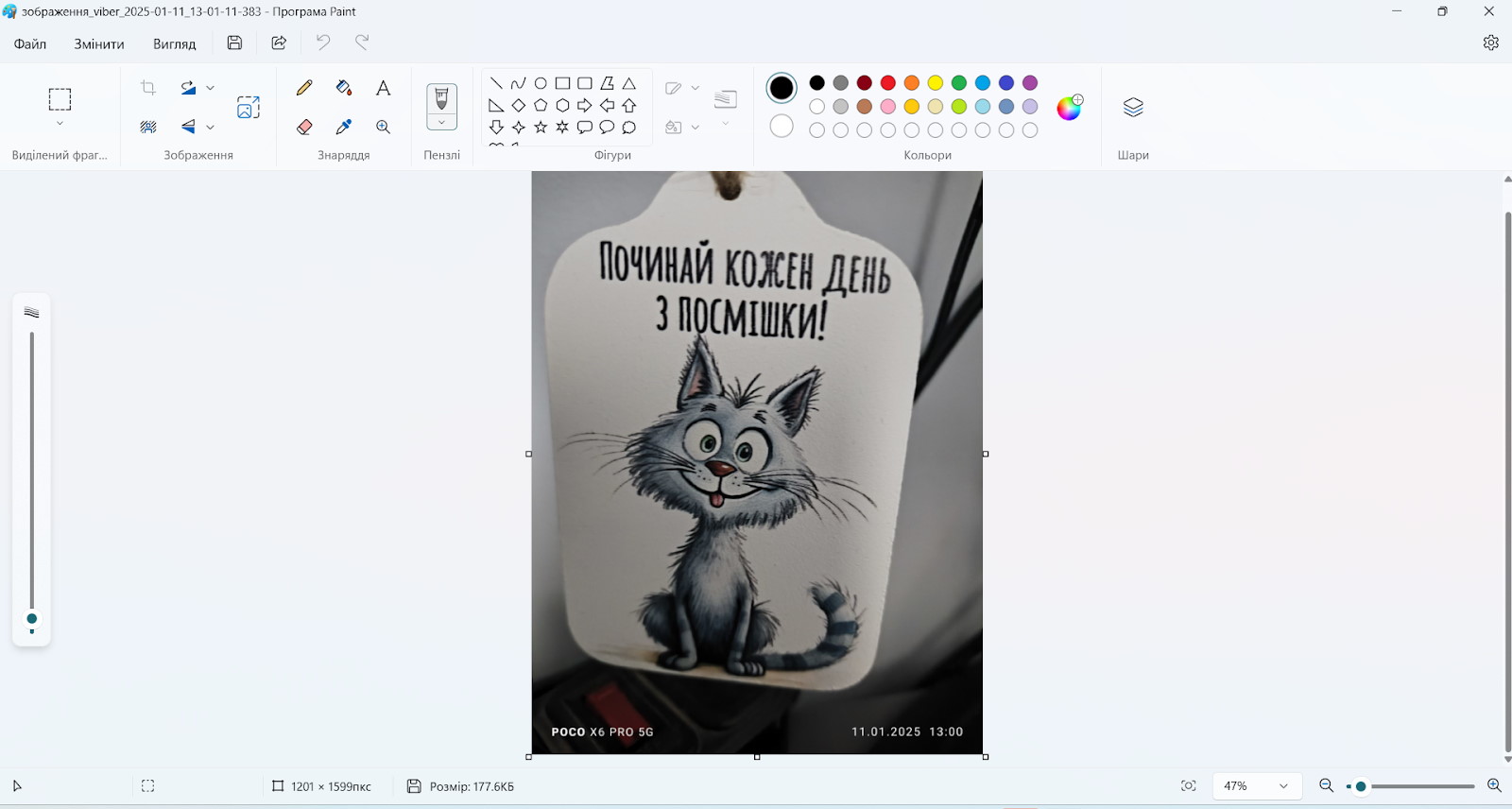Pick the green color swatch

click(x=959, y=83)
